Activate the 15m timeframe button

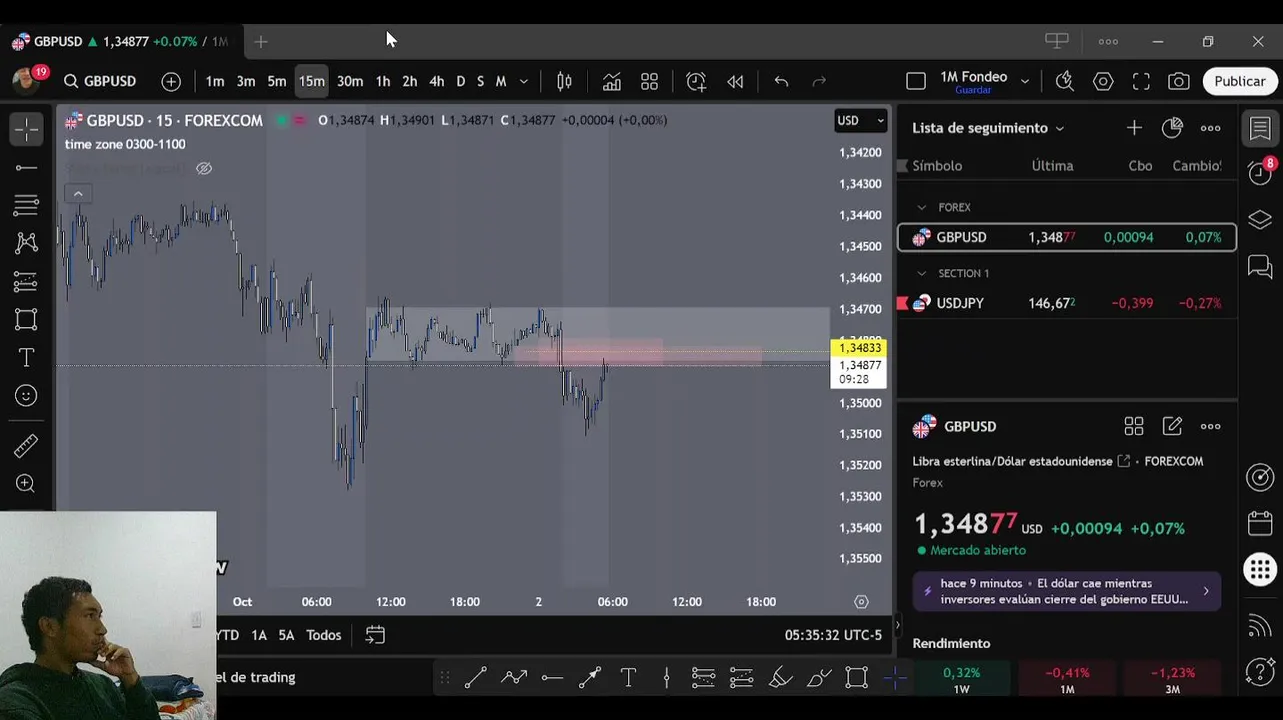tap(312, 81)
